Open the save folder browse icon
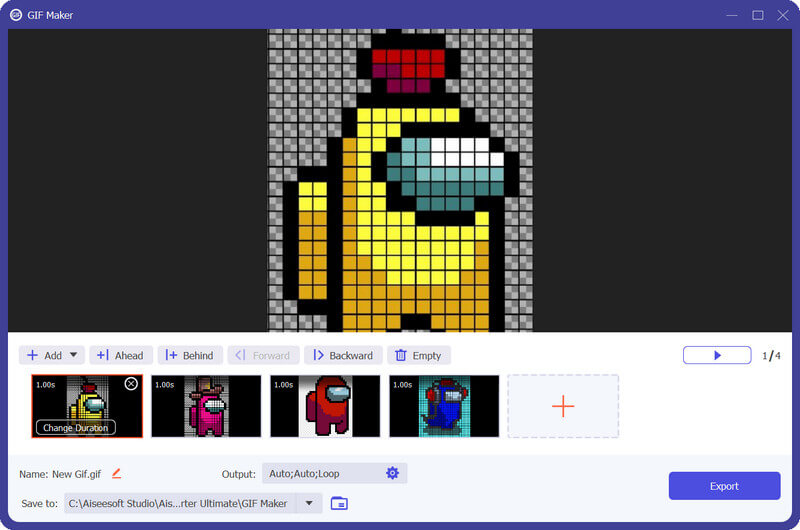The width and height of the screenshot is (800, 530). coord(339,503)
